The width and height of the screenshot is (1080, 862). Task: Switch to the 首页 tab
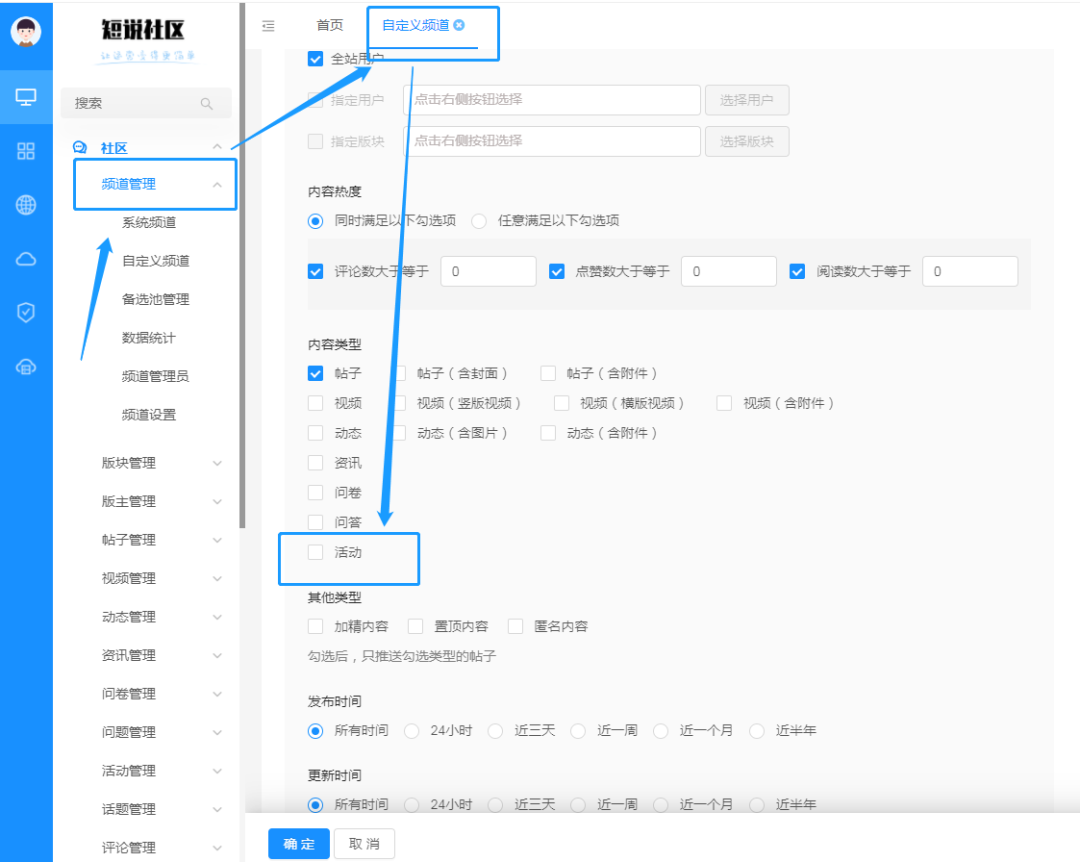(329, 26)
